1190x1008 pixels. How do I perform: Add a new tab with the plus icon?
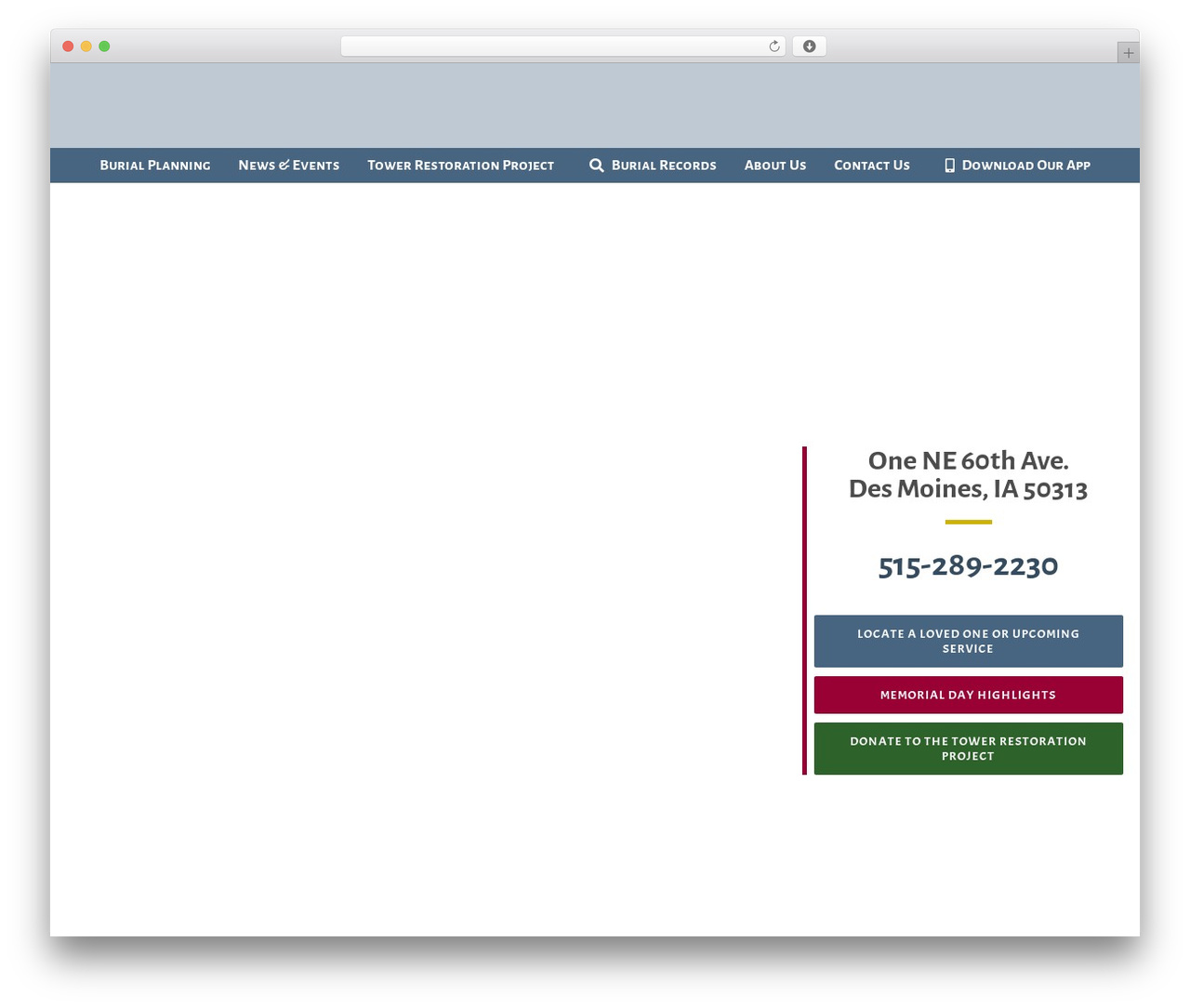[1128, 53]
